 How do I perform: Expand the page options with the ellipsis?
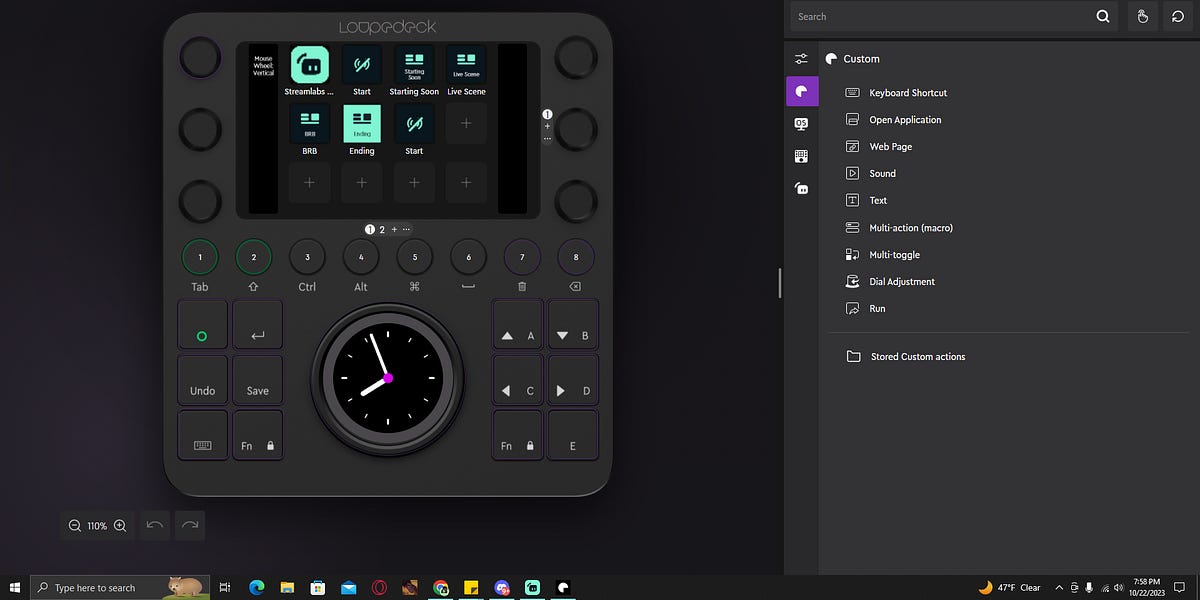coord(407,229)
